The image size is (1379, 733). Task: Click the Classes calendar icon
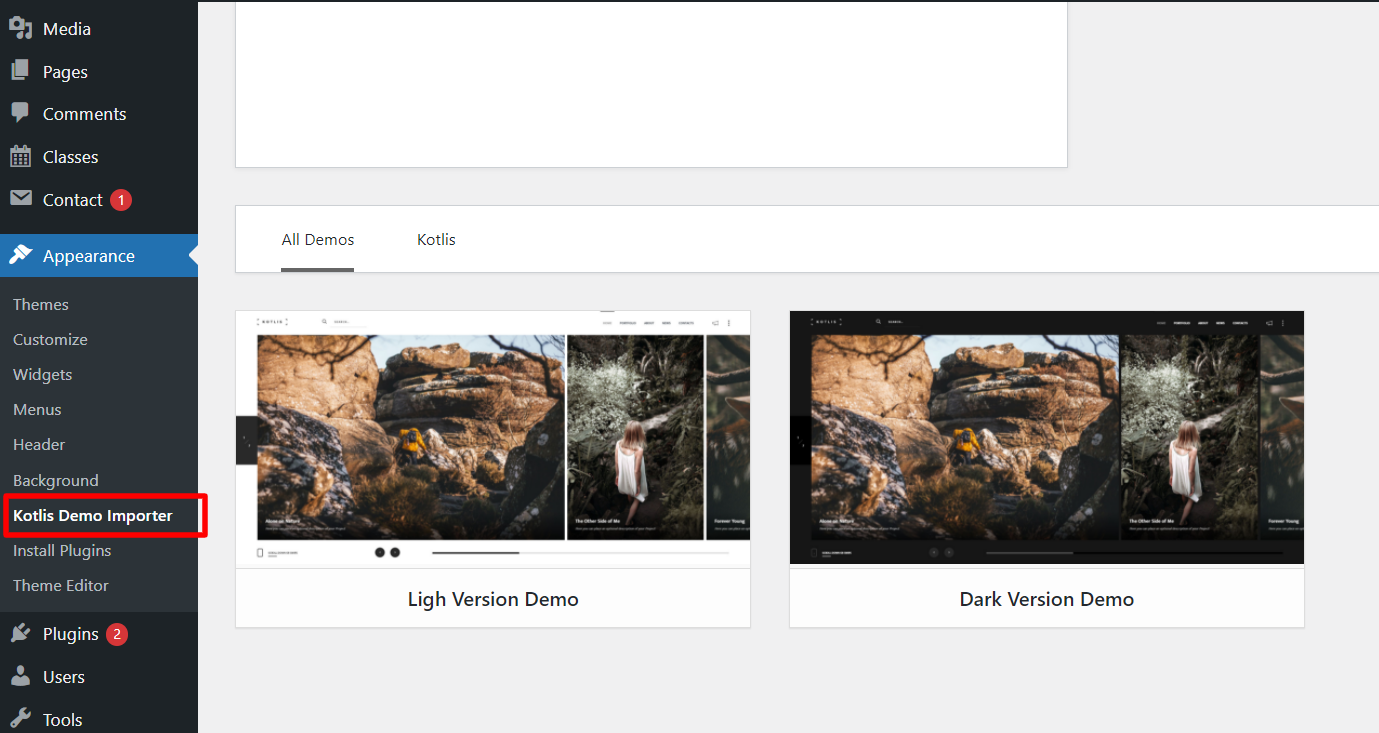21,157
